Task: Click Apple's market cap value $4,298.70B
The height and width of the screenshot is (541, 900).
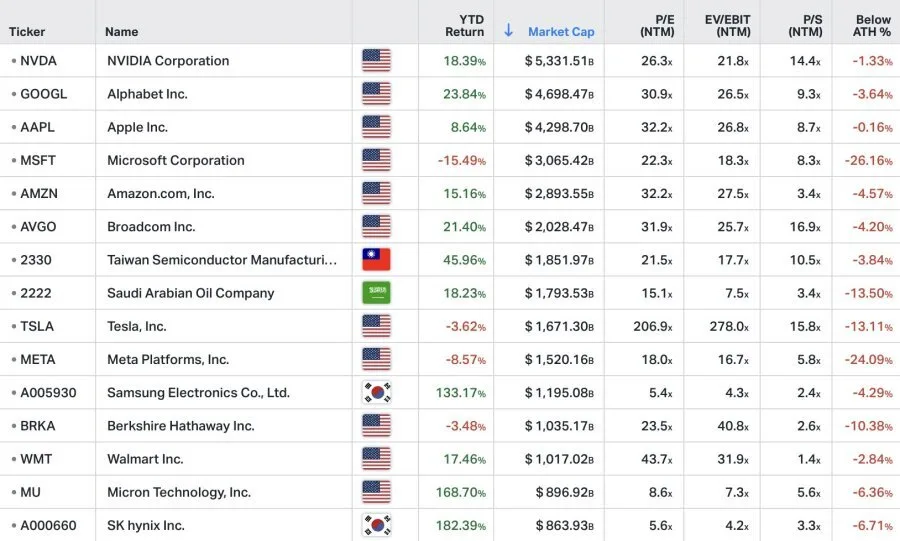Action: tap(559, 127)
